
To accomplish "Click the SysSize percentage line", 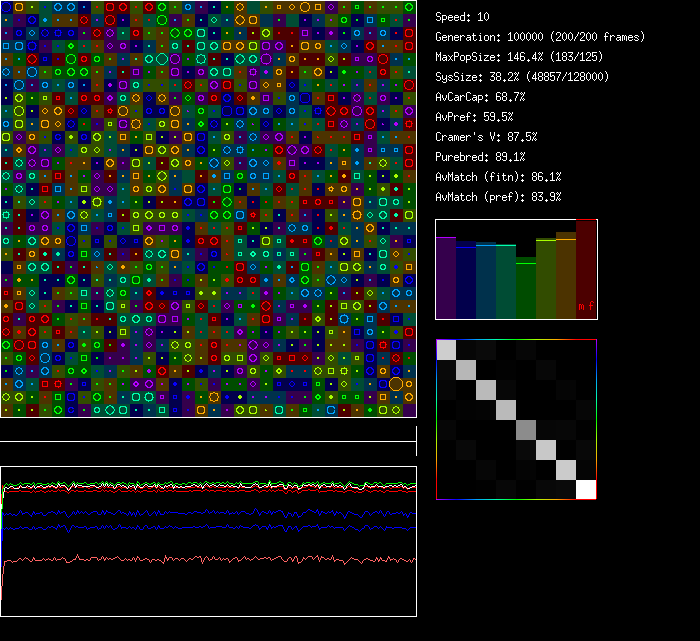I will tap(522, 77).
